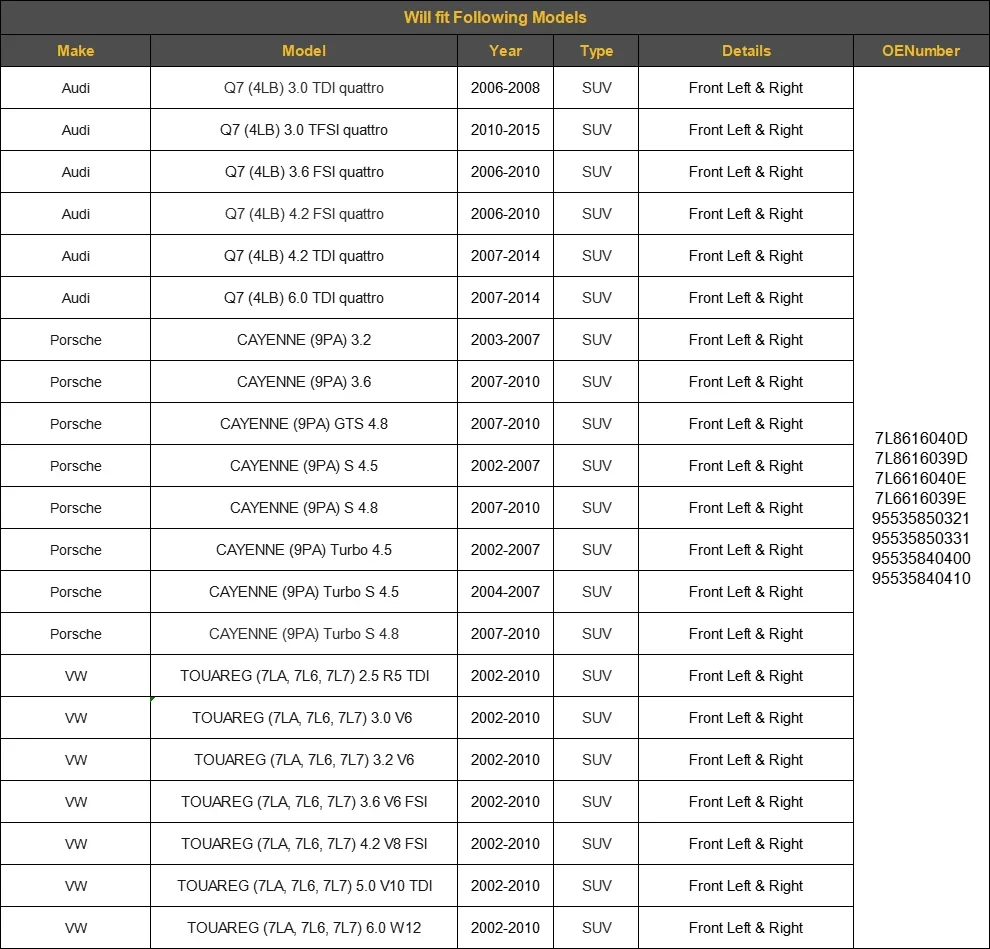Click 'Q7 (4LB) 3.6 FSI quattro' cell

click(x=304, y=172)
